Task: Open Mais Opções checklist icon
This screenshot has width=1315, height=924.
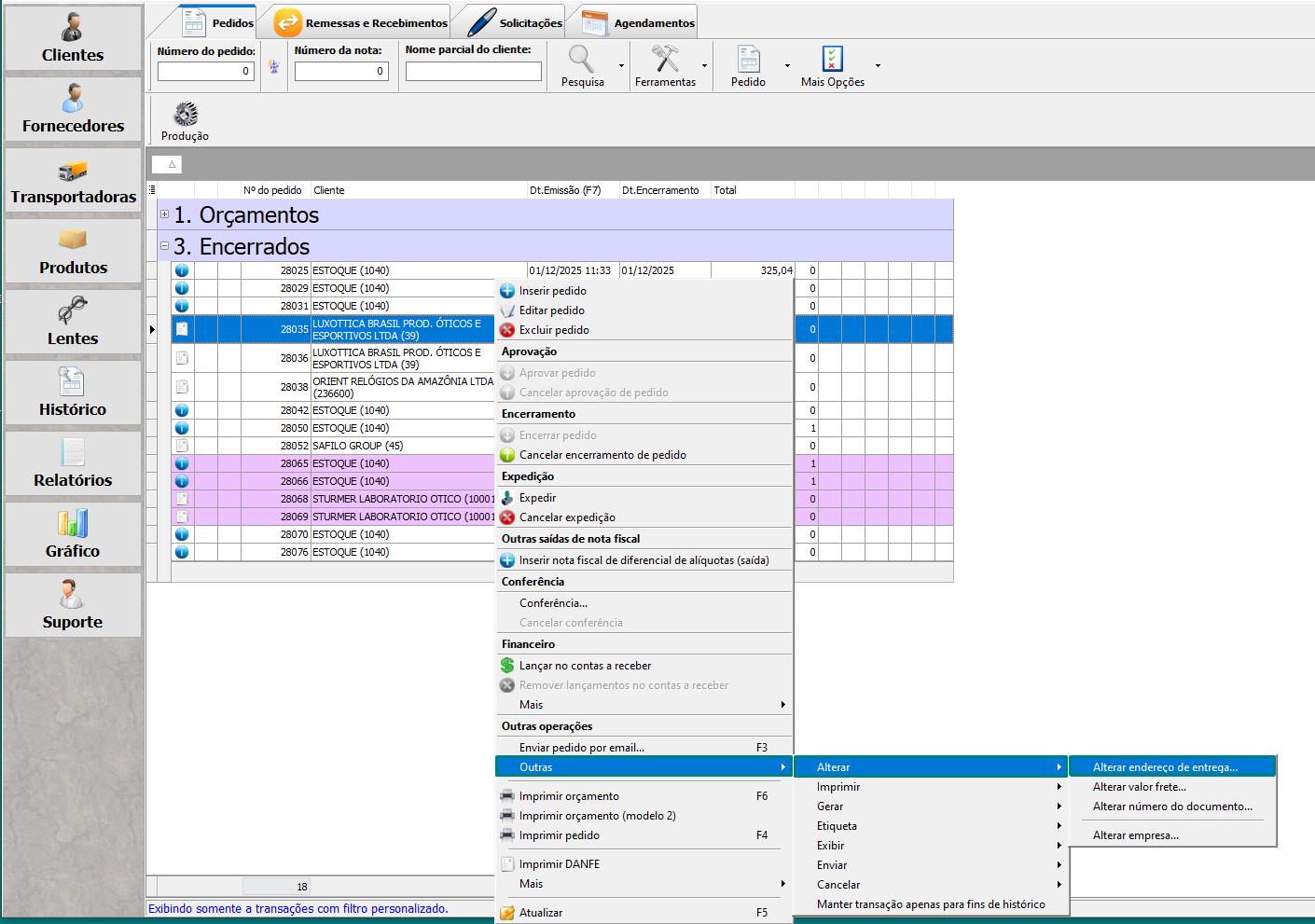Action: [832, 60]
